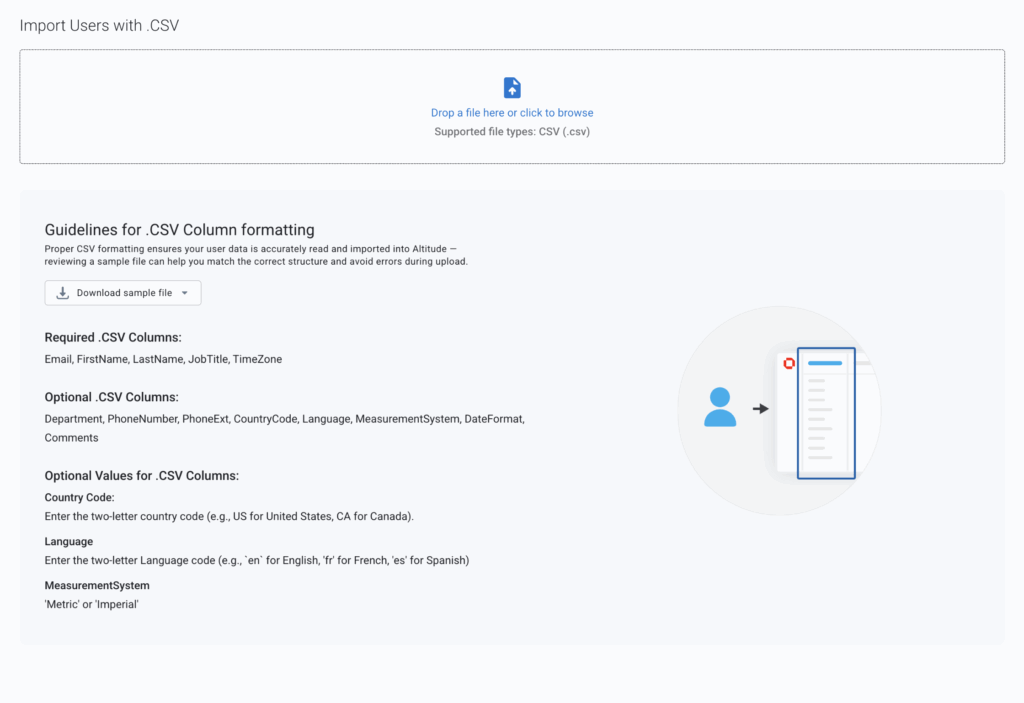Image resolution: width=1024 pixels, height=703 pixels.
Task: Expand the Download sample file dropdown arrow
Action: click(x=185, y=293)
